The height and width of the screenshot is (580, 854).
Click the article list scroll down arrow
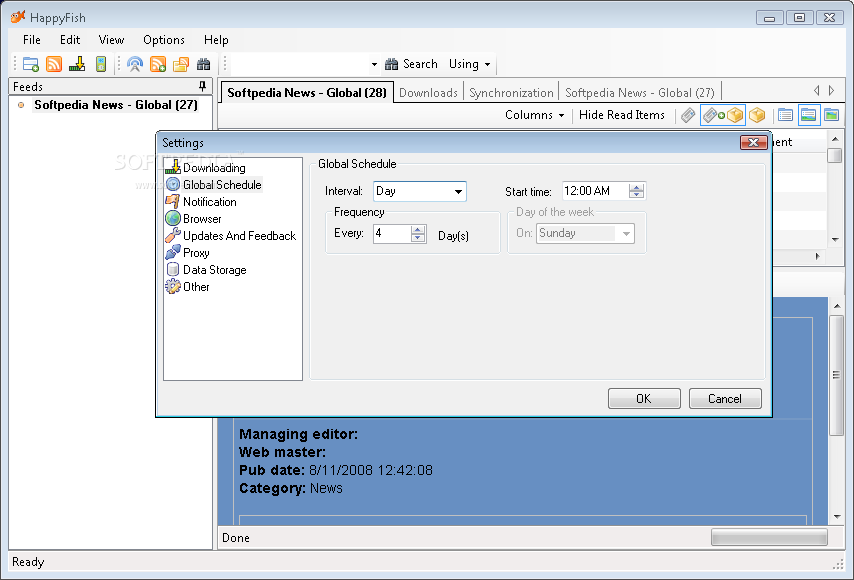pyautogui.click(x=835, y=240)
